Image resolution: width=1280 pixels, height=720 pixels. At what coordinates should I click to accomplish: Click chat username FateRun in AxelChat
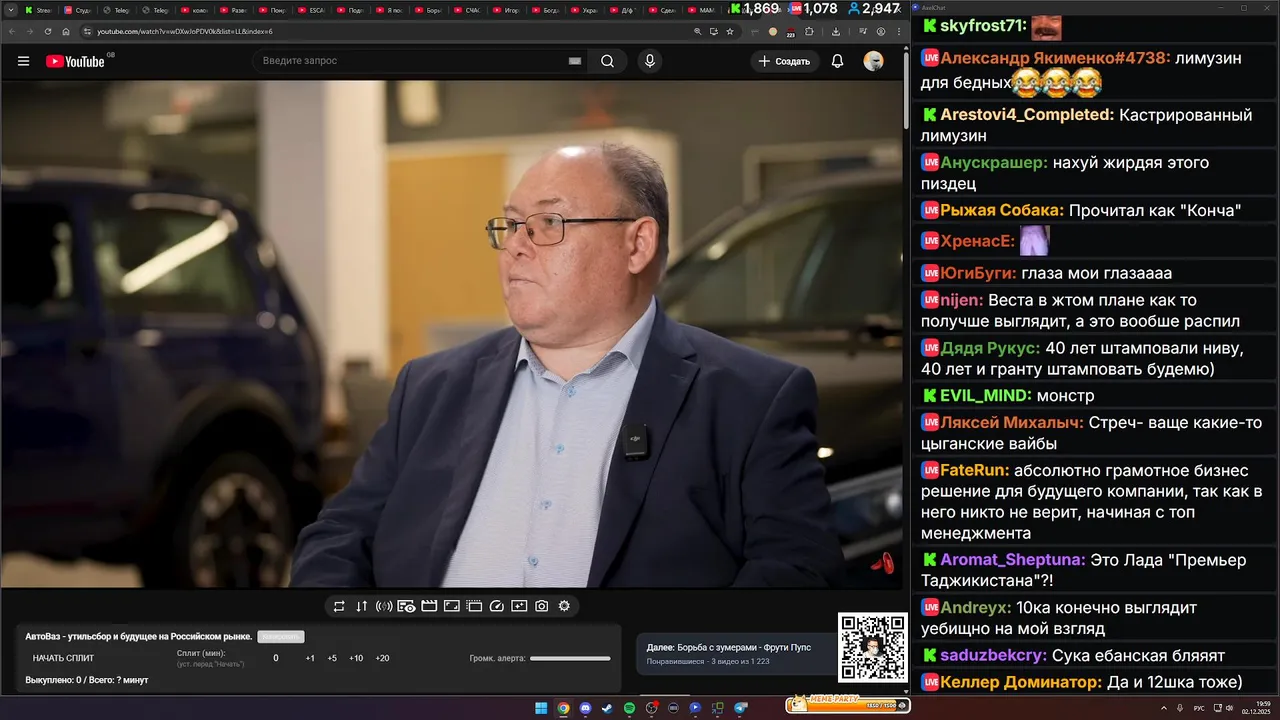tap(974, 470)
